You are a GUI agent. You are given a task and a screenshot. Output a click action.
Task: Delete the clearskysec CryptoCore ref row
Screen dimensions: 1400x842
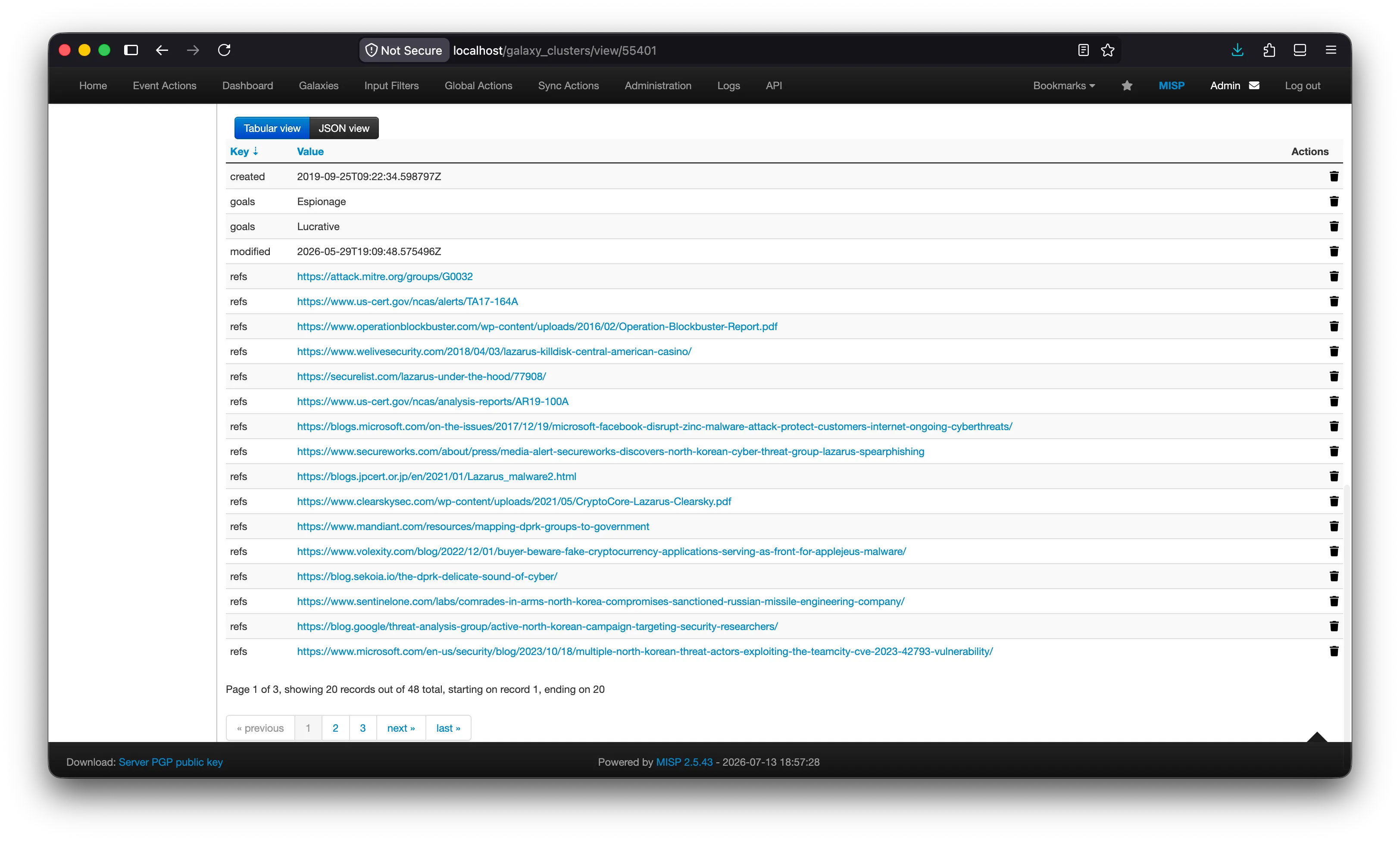pyautogui.click(x=1334, y=501)
